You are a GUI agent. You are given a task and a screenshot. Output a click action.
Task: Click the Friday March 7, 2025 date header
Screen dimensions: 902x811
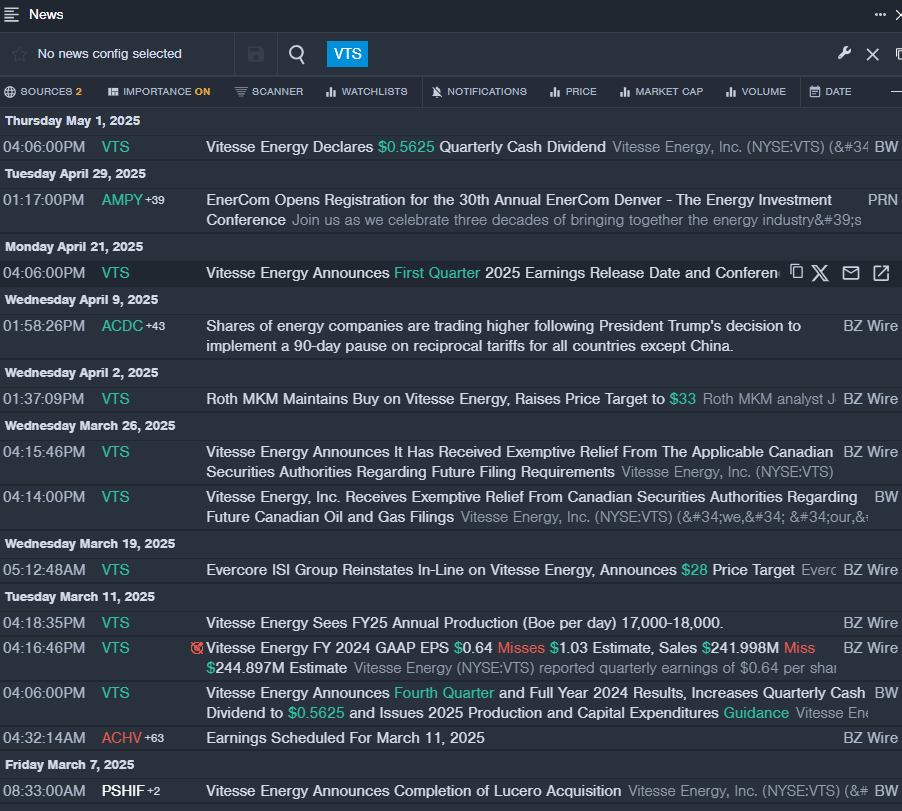coord(70,764)
